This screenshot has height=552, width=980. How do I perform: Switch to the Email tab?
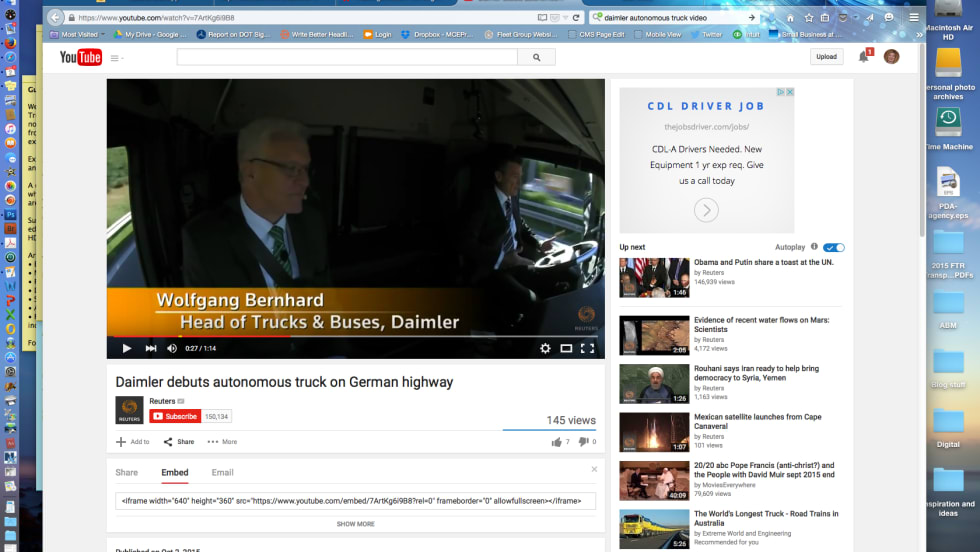(222, 472)
